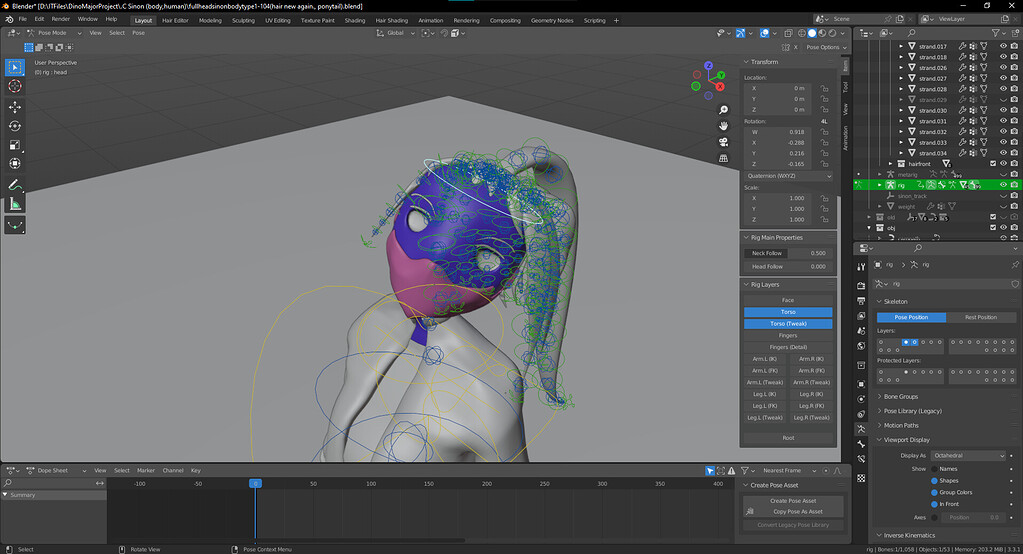Viewport: 1023px width, 554px height.
Task: Disable the Shapes show checkbox
Action: (934, 480)
